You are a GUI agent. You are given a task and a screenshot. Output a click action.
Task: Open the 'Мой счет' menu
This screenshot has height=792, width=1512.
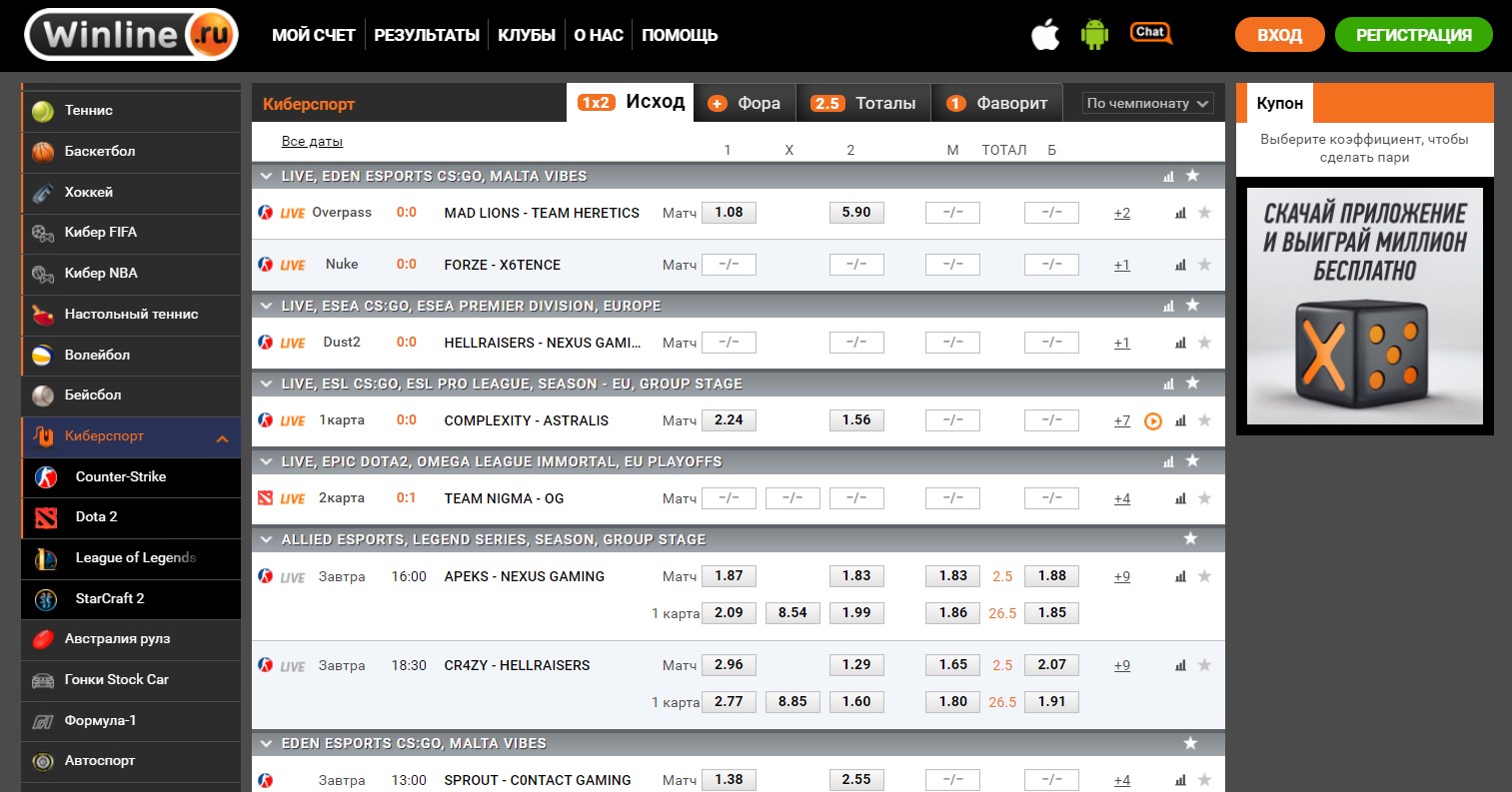pyautogui.click(x=314, y=35)
